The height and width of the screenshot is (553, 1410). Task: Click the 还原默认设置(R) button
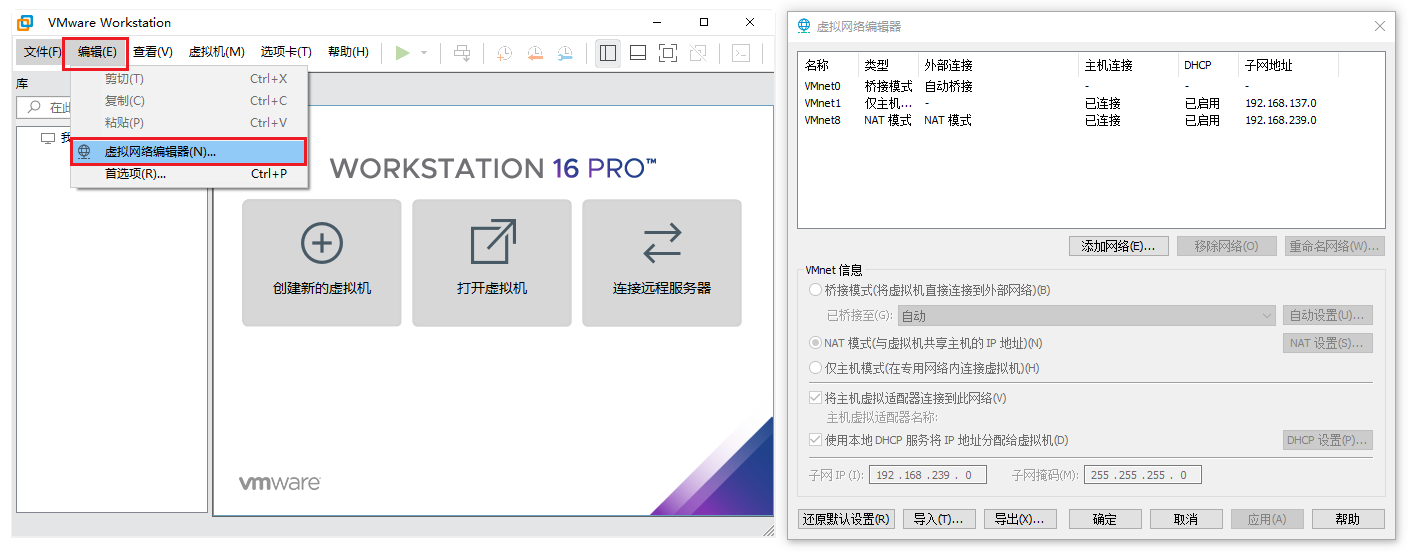846,519
